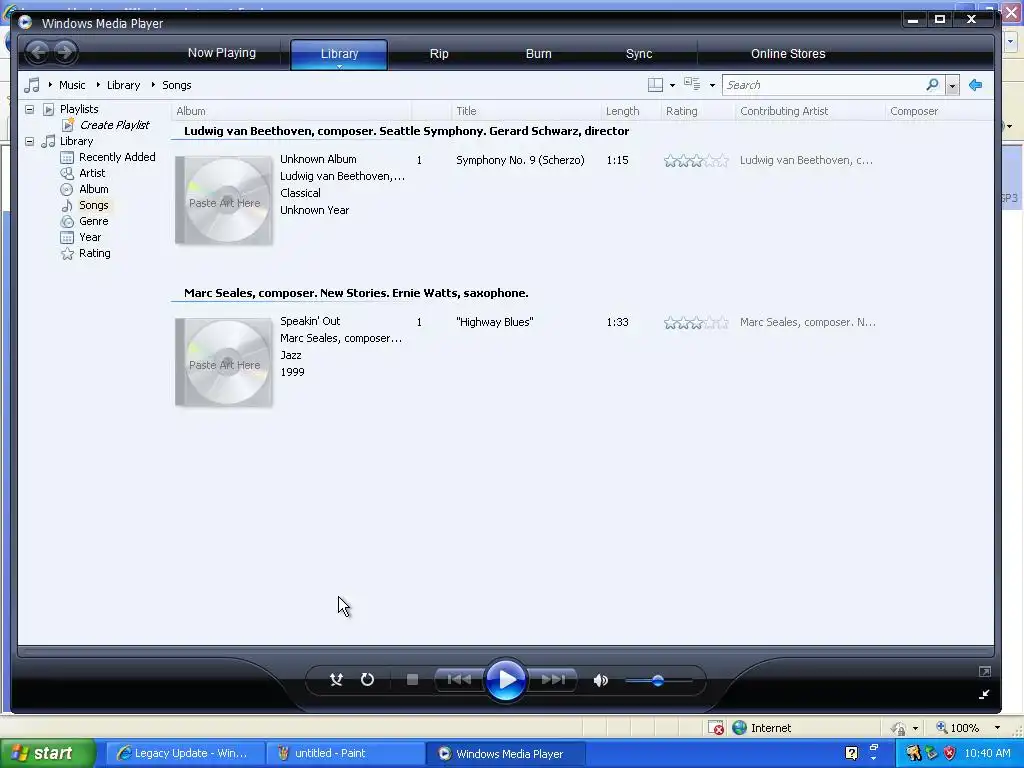Switch to the Rip tab
The width and height of the screenshot is (1024, 768).
point(439,54)
